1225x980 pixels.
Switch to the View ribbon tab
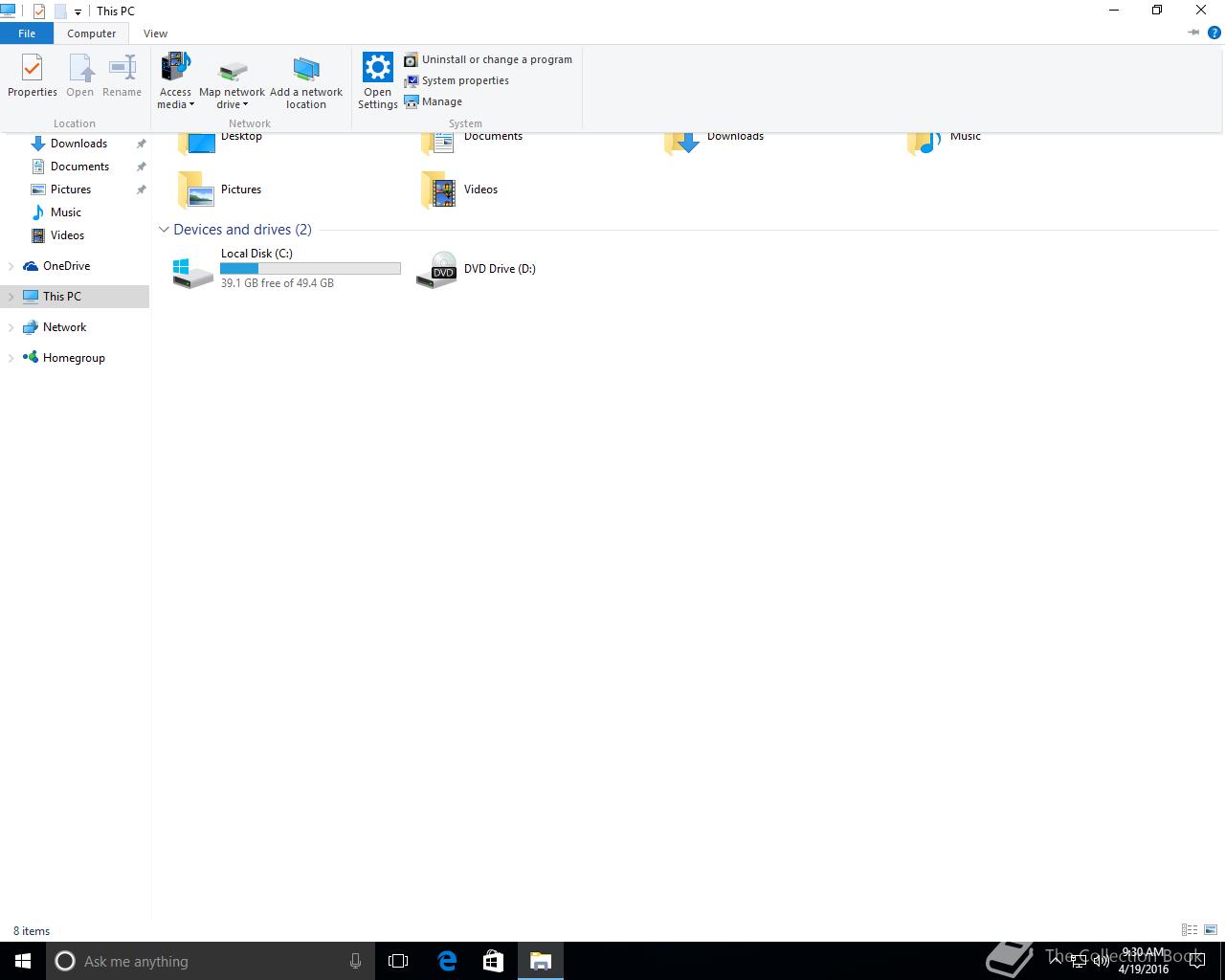pyautogui.click(x=155, y=33)
